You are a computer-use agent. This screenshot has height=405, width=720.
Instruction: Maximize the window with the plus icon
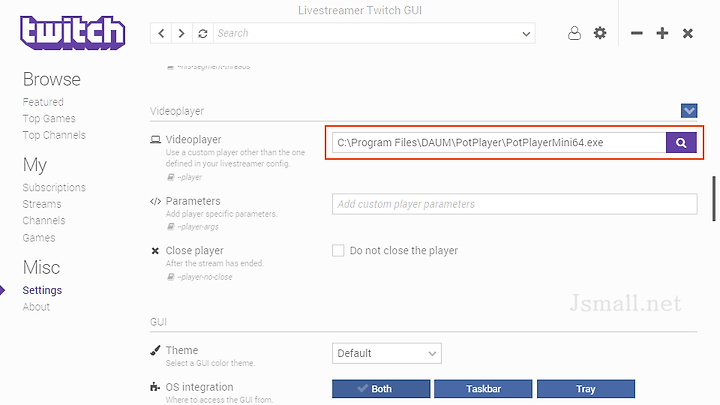click(x=662, y=33)
